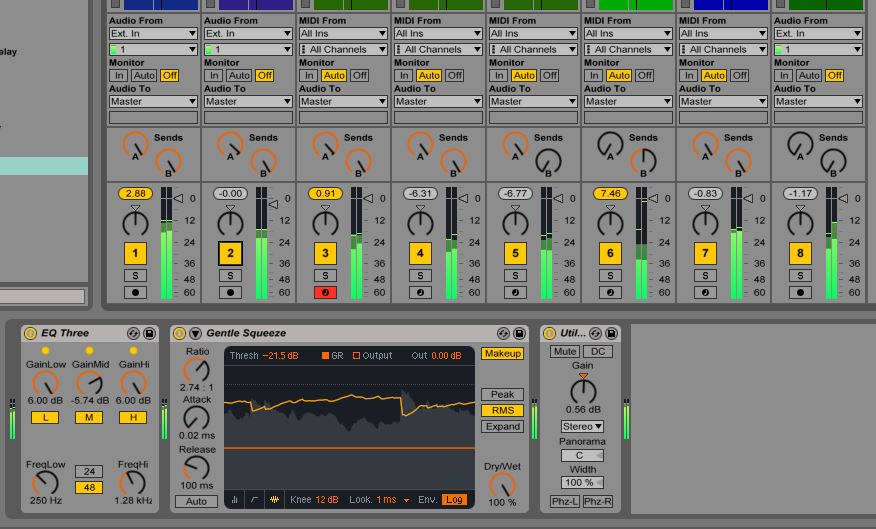Toggle the EQ Three device activator

(x=30, y=333)
